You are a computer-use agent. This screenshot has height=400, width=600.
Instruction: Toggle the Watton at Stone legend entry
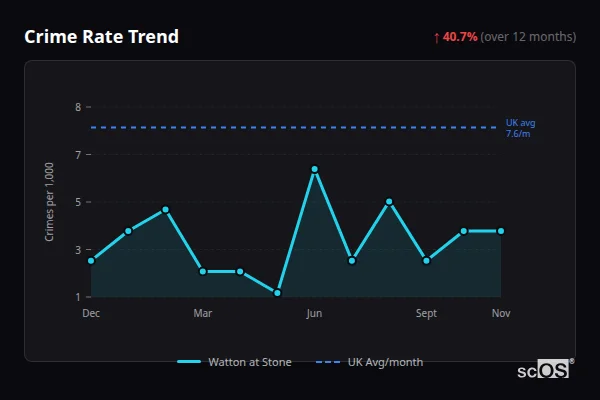click(235, 362)
